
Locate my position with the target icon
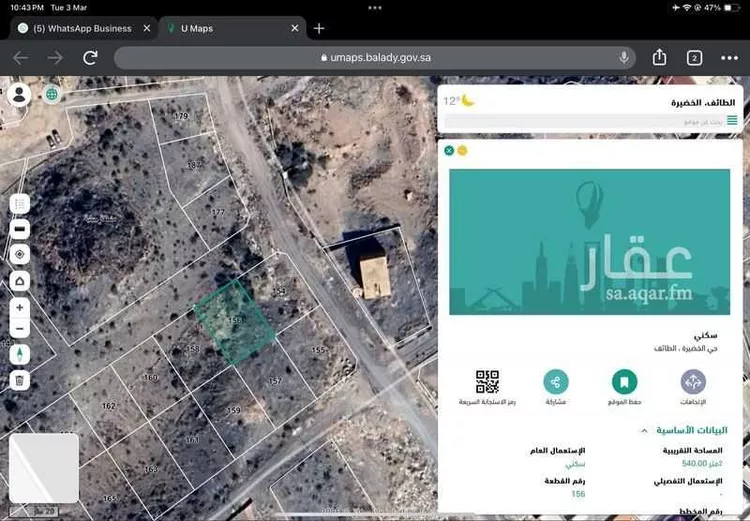pos(20,254)
